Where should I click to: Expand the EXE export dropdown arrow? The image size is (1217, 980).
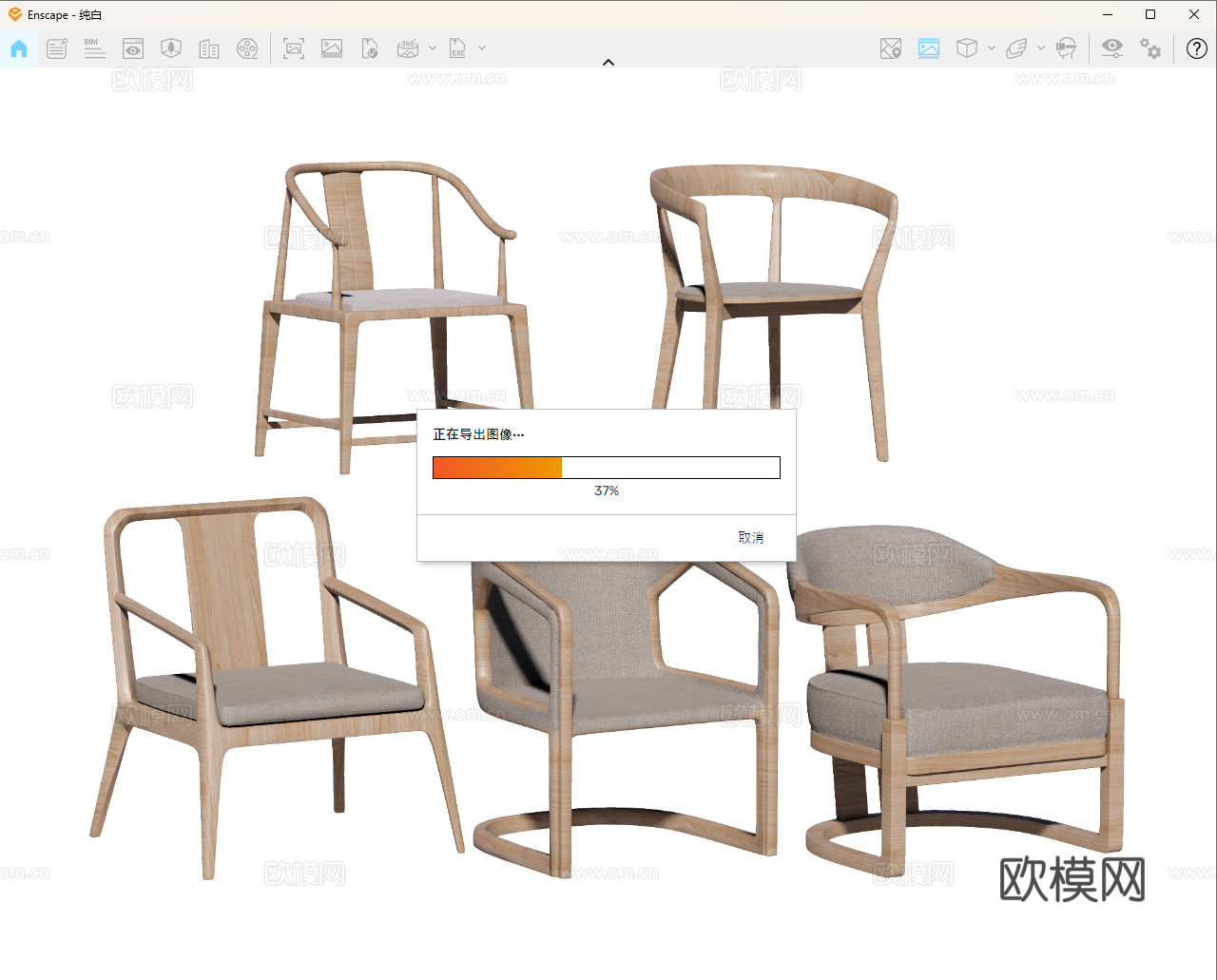coord(482,48)
